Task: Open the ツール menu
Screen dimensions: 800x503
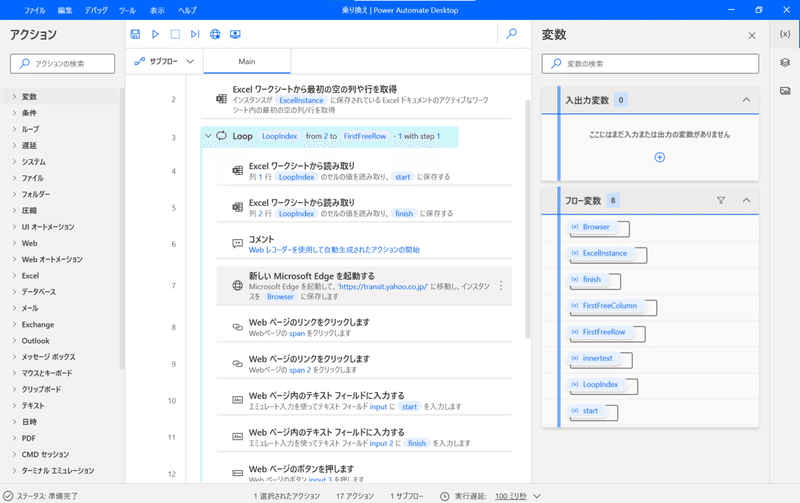Action: click(x=127, y=10)
